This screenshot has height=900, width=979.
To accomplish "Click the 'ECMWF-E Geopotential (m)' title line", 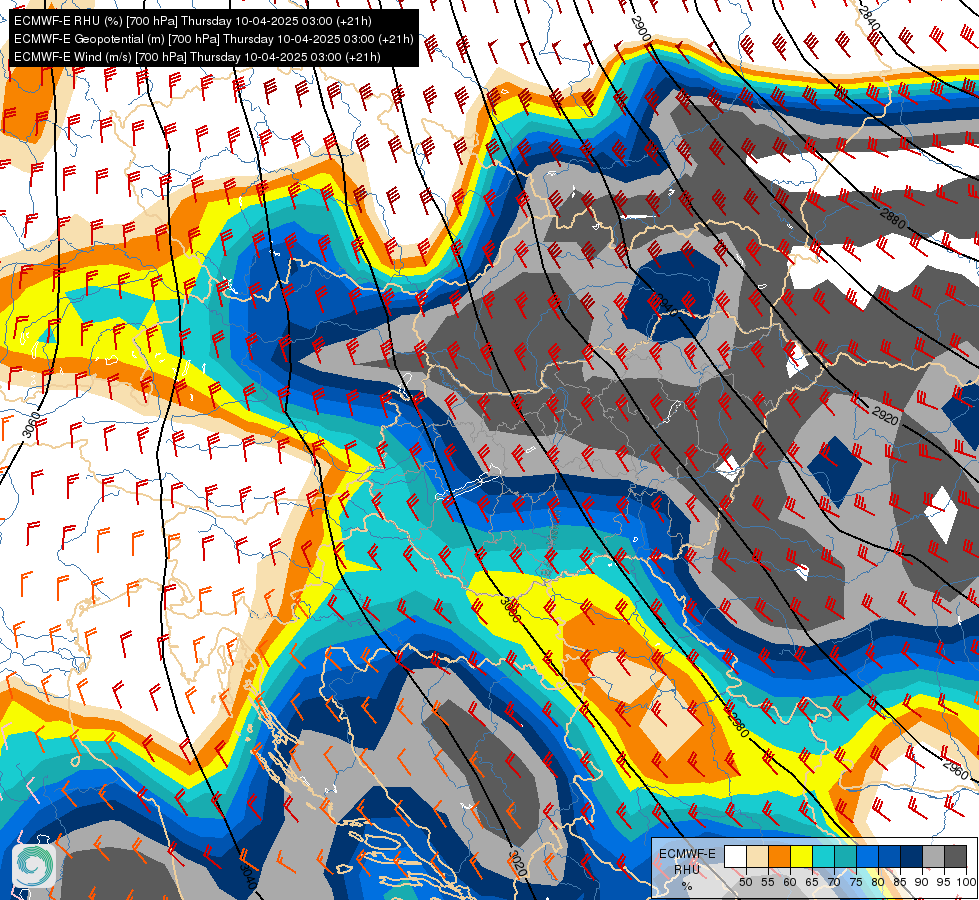I will tap(214, 39).
